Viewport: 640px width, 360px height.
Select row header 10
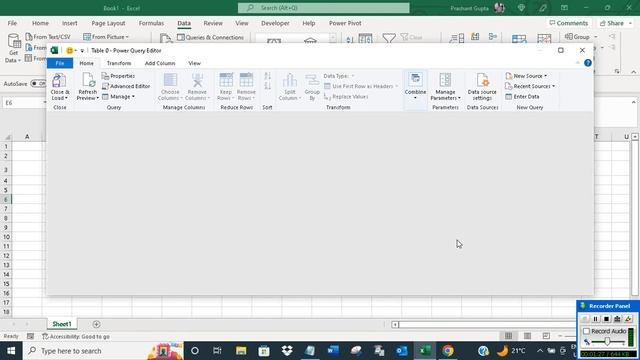pyautogui.click(x=6, y=237)
